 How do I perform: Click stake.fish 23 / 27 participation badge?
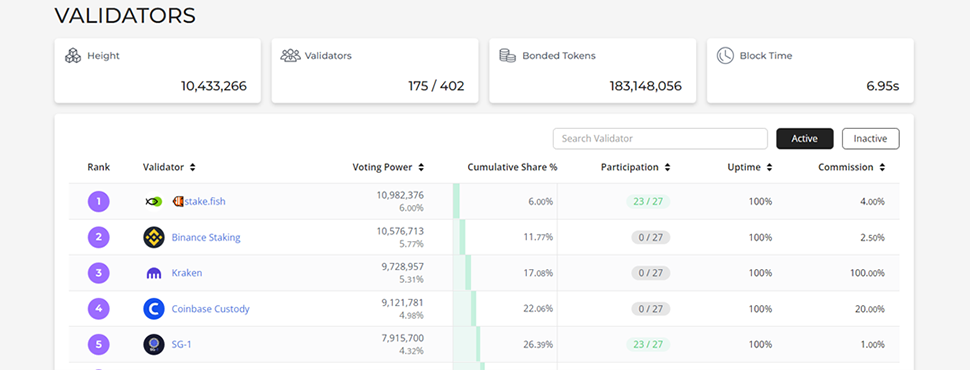click(x=648, y=201)
